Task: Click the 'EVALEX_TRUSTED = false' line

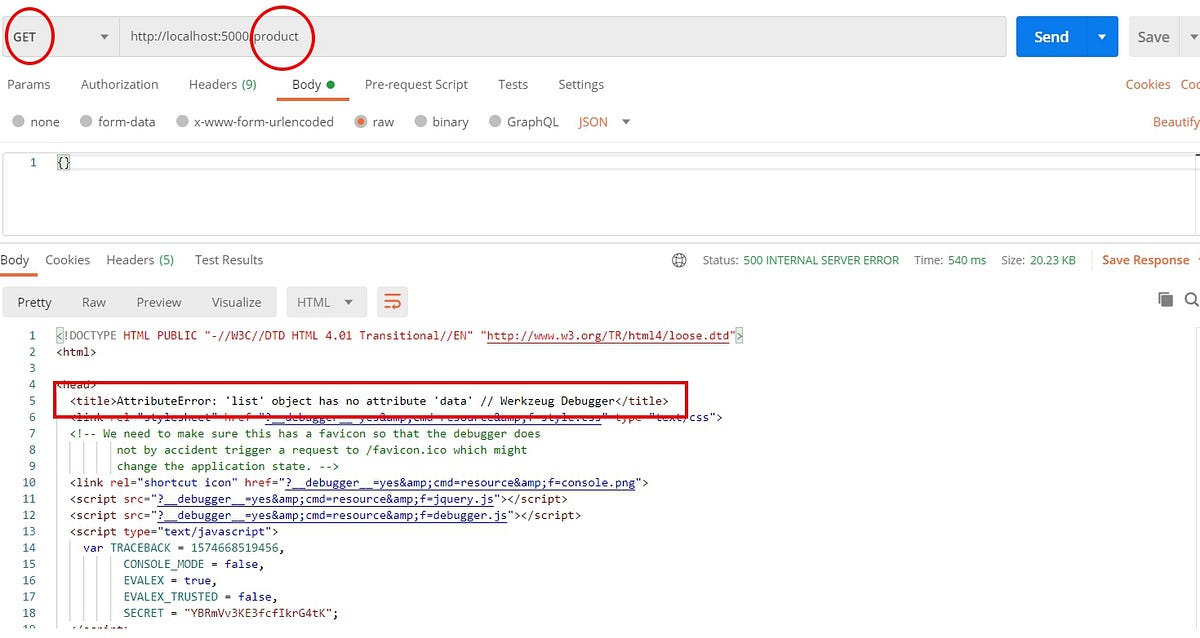Action: (200, 597)
